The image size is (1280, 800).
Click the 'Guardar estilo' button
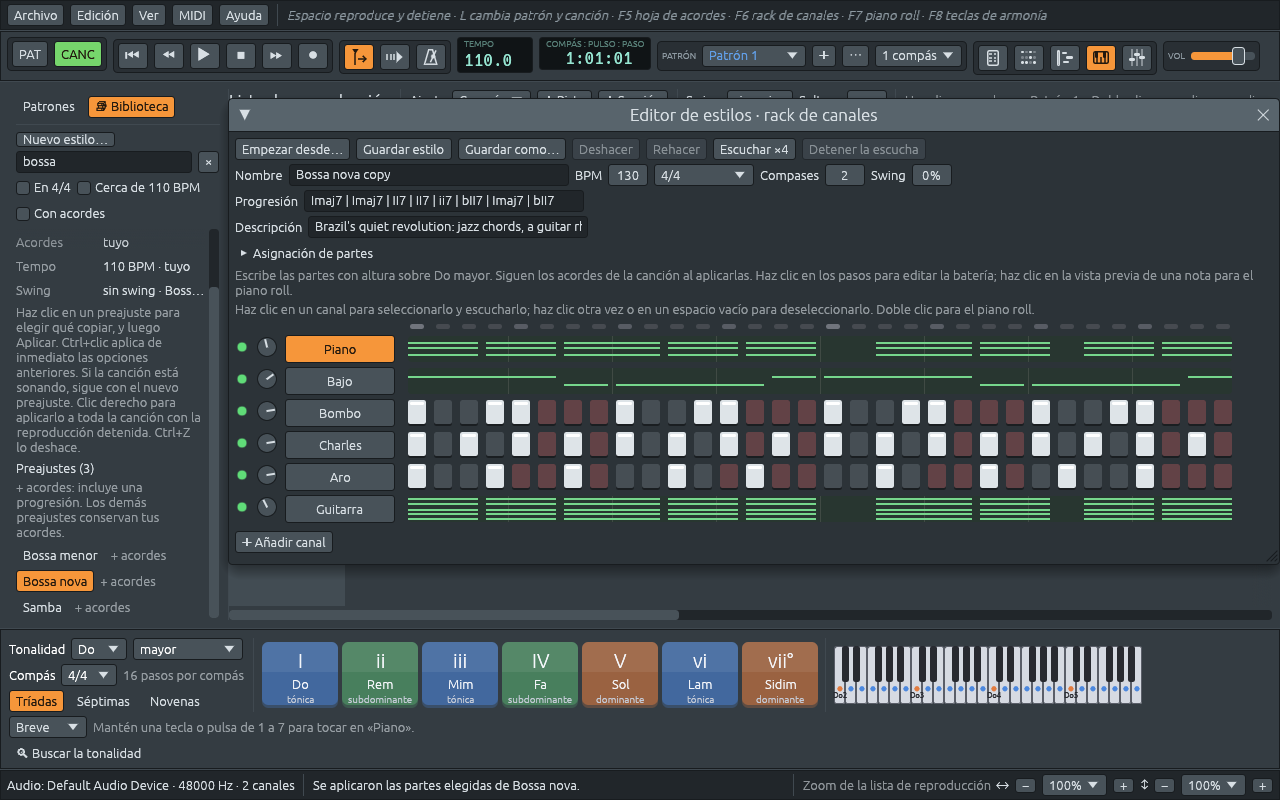tap(403, 149)
